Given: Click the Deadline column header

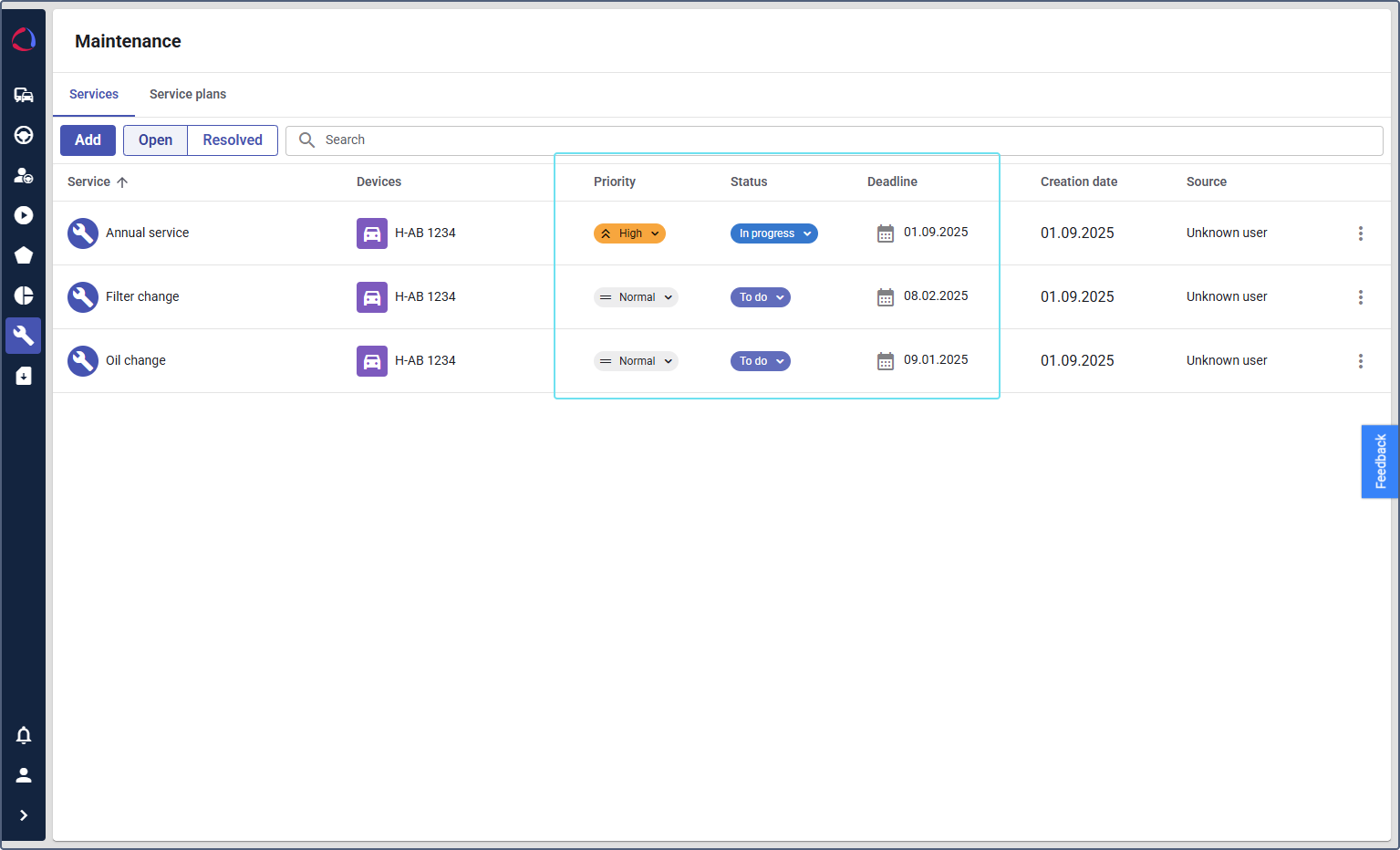Looking at the screenshot, I should [892, 181].
